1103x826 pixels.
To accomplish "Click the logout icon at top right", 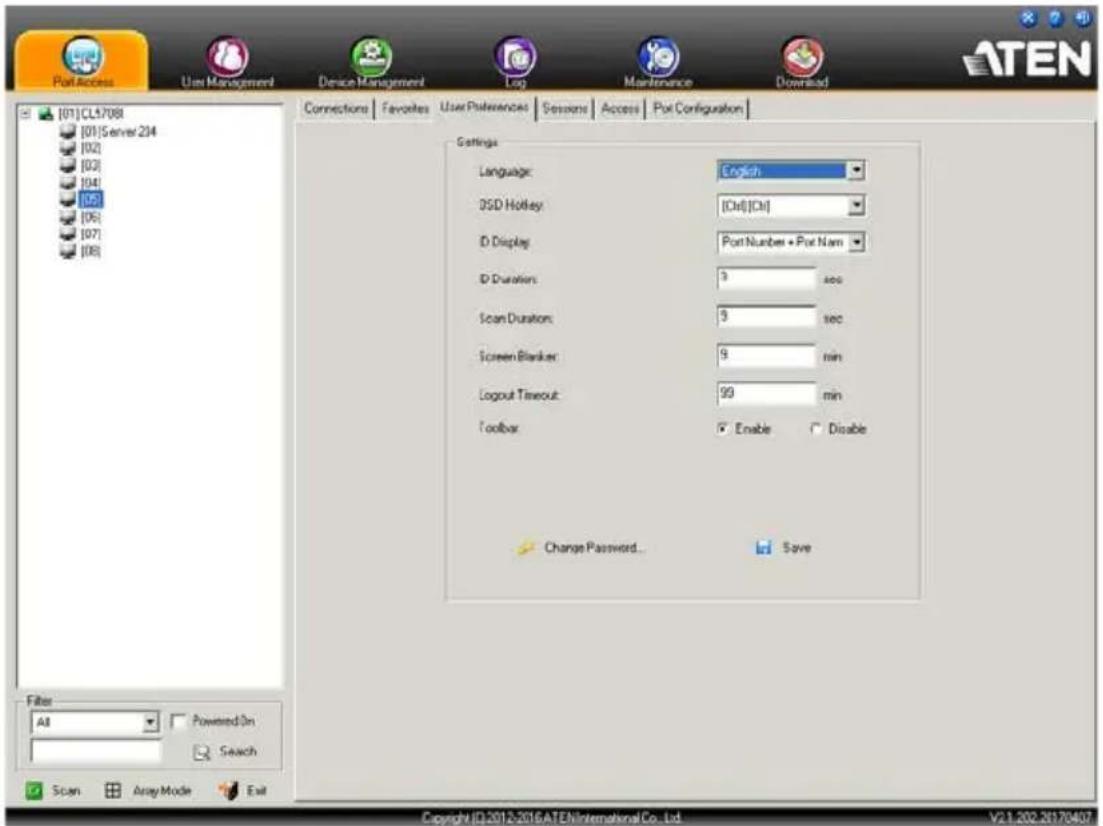I will (1083, 18).
